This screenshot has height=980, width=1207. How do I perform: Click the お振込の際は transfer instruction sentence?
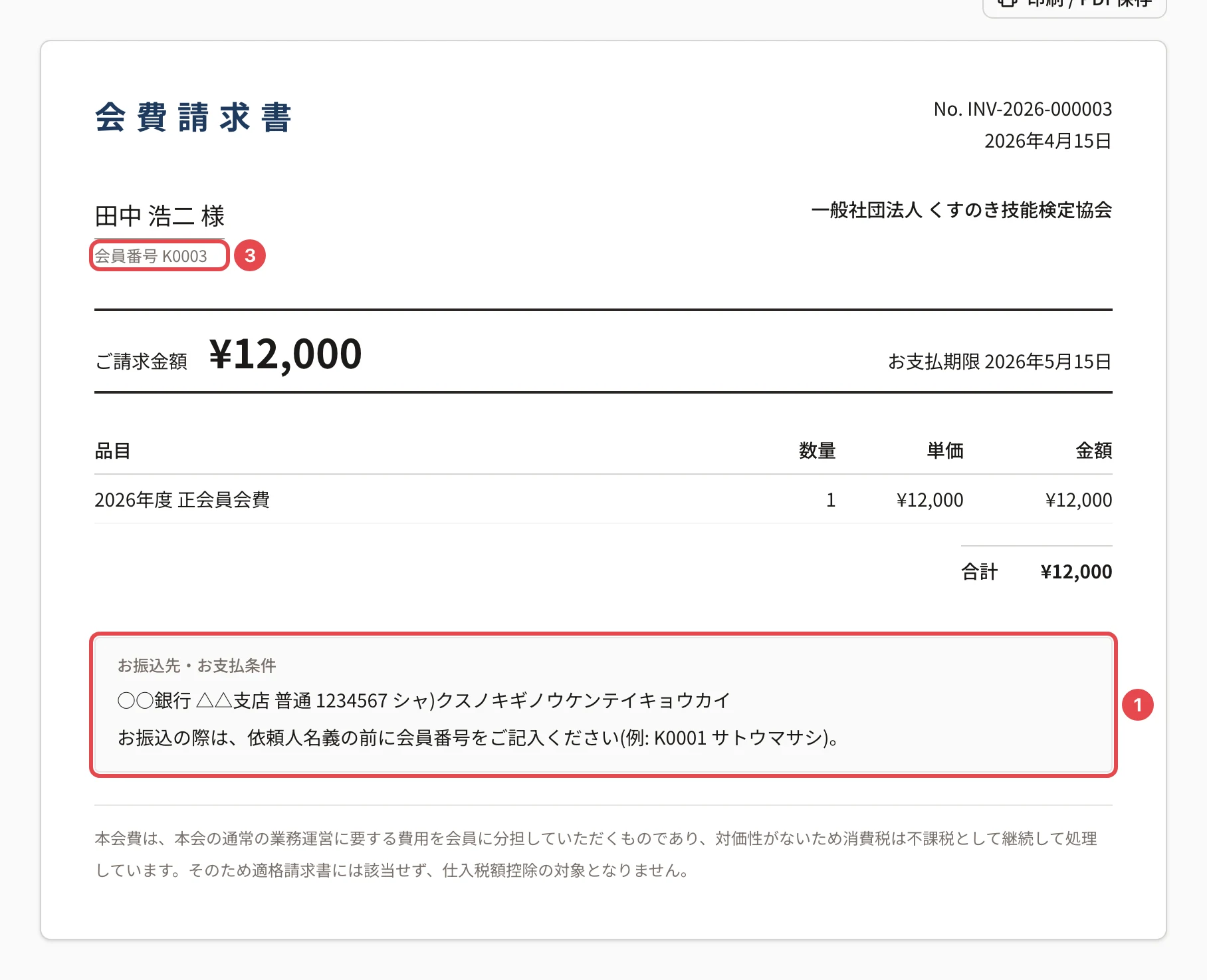(478, 738)
